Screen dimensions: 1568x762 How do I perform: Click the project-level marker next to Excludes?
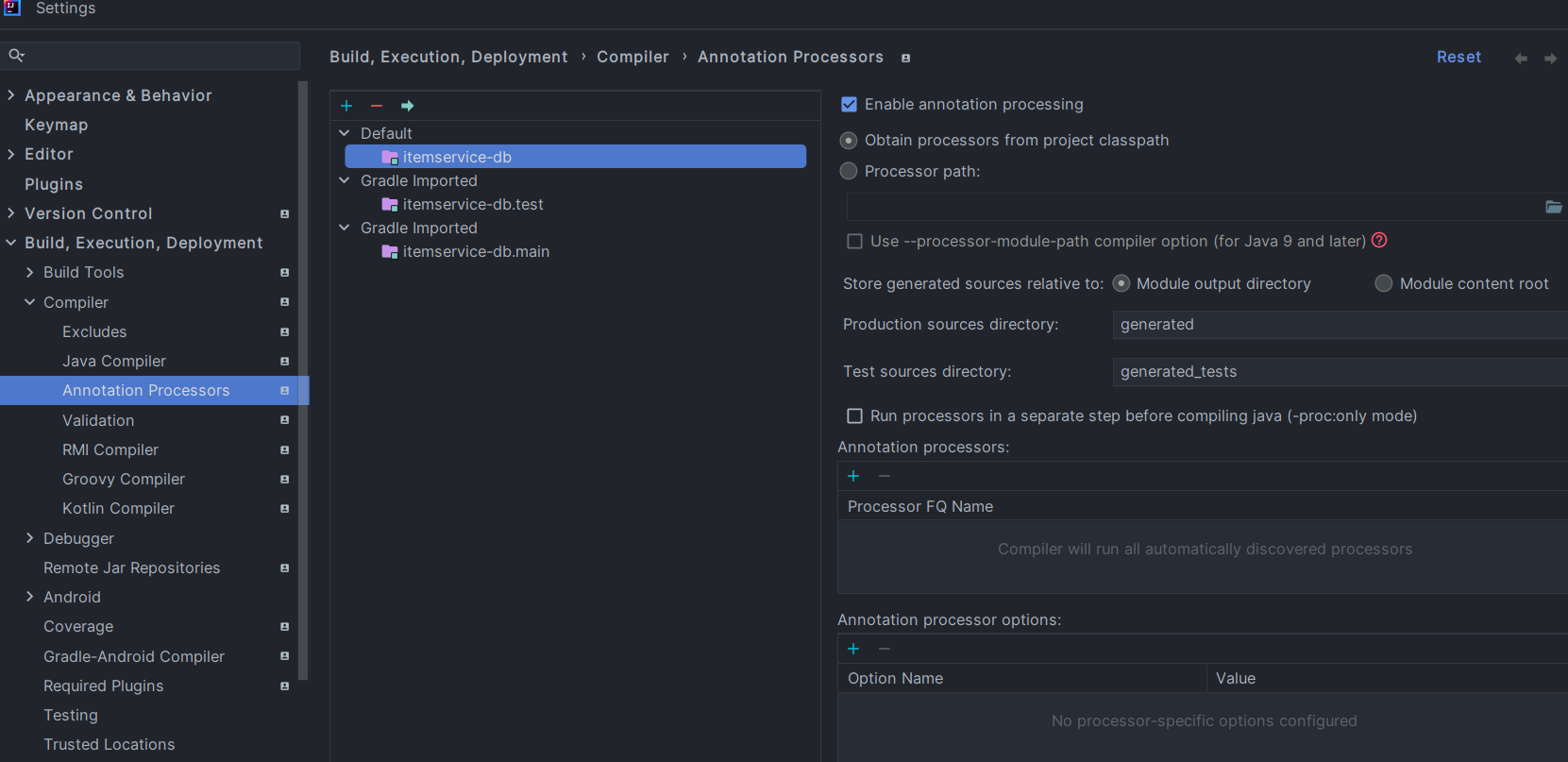pos(284,332)
